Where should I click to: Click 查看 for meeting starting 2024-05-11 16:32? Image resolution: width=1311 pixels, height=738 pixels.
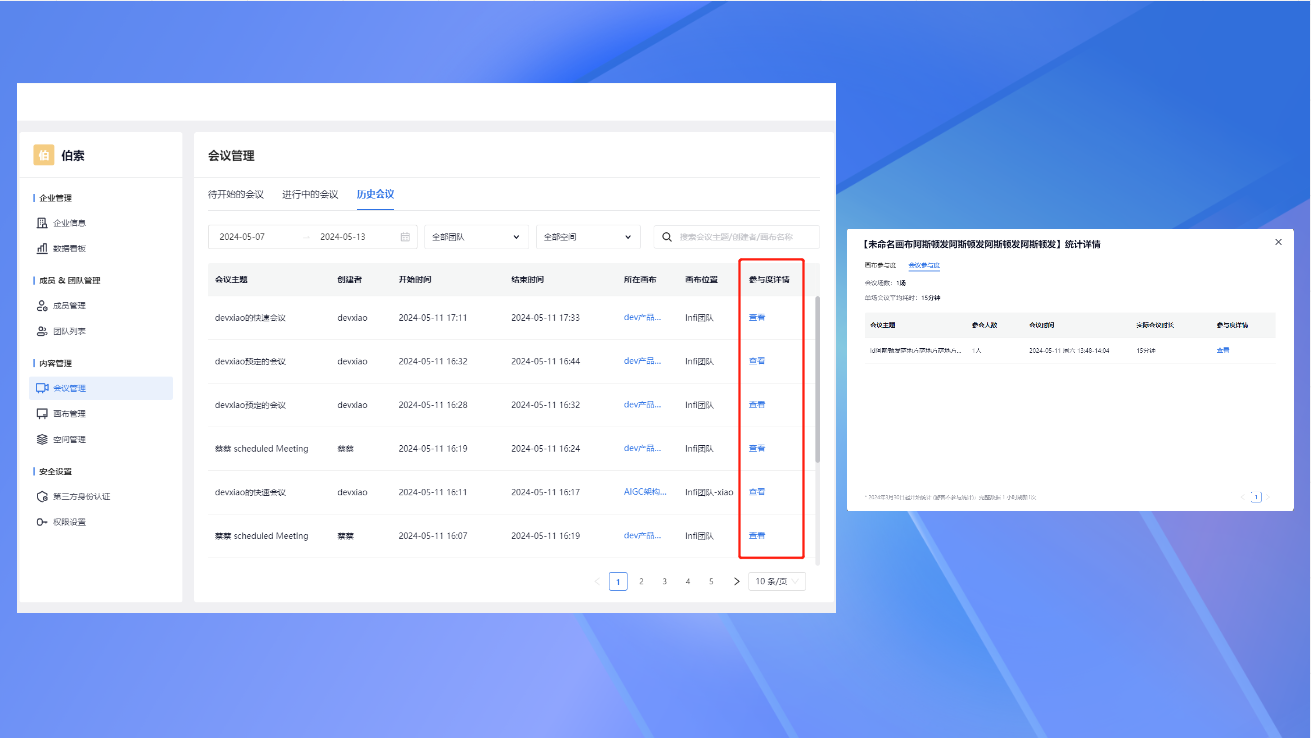click(757, 361)
